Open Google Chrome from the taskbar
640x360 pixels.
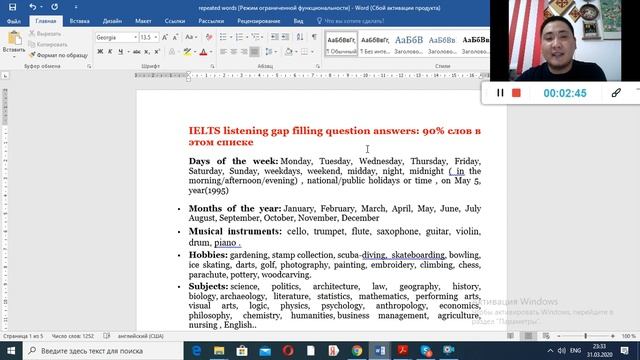pos(357,351)
